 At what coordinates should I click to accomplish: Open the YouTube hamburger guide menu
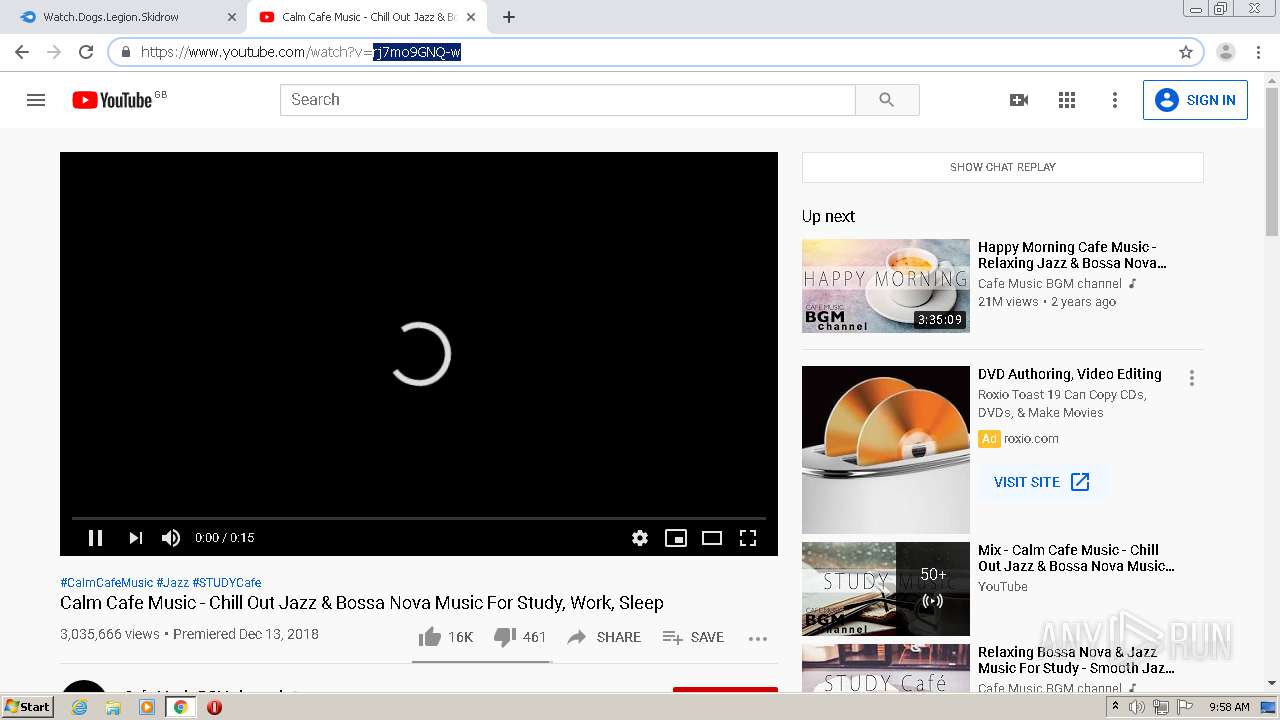point(36,100)
